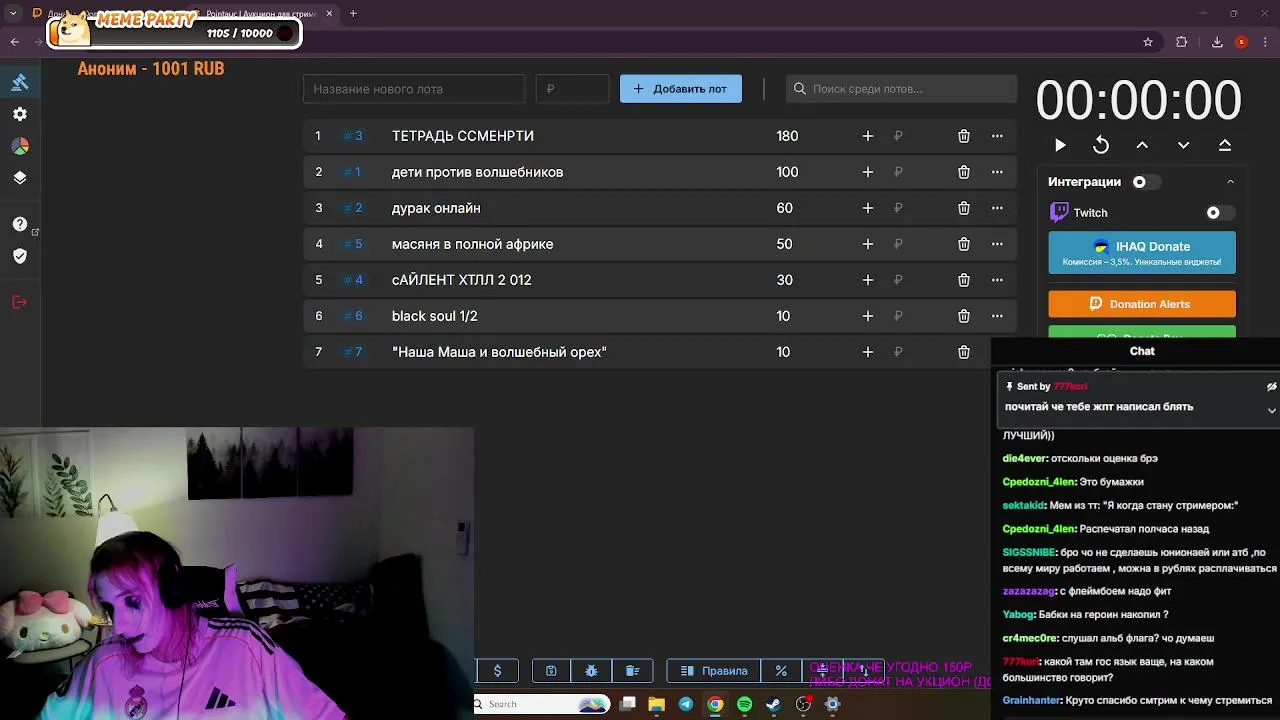1280x720 pixels.
Task: Open Chrome three-dot menu
Action: click(1265, 42)
